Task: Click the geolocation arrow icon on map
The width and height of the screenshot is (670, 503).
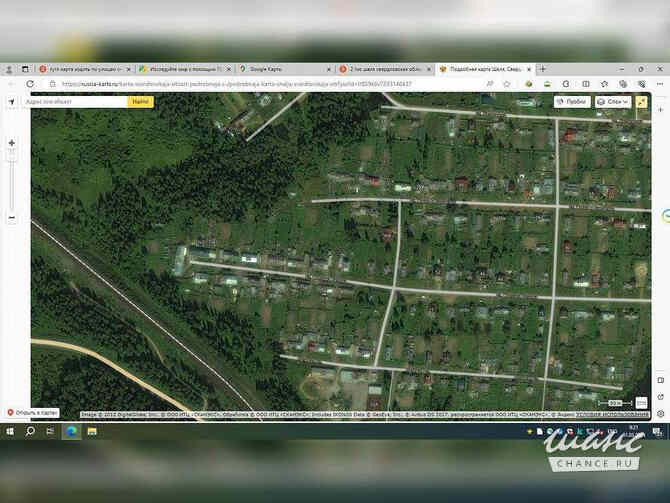Action: (12, 102)
